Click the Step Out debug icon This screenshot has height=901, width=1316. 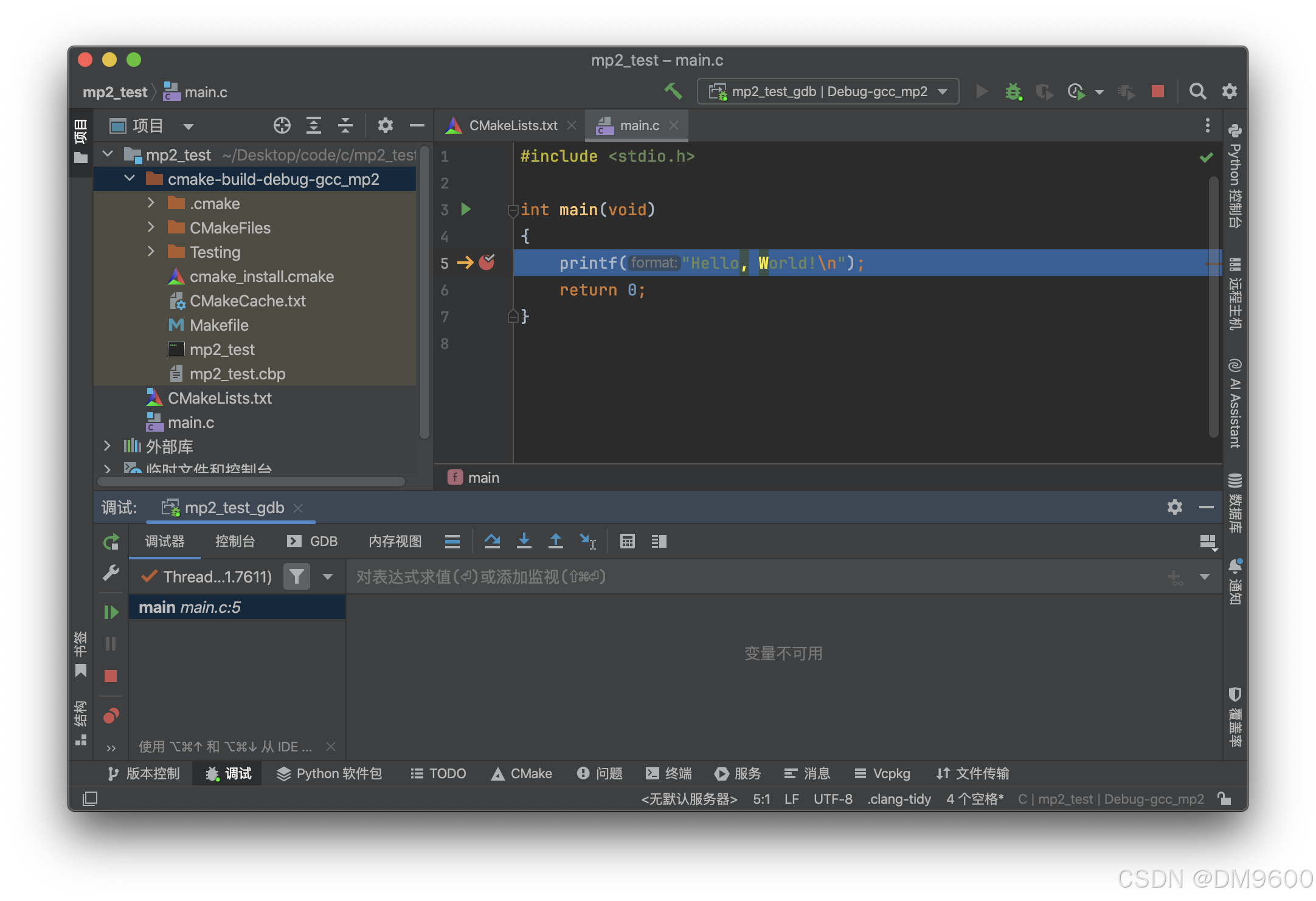point(555,540)
